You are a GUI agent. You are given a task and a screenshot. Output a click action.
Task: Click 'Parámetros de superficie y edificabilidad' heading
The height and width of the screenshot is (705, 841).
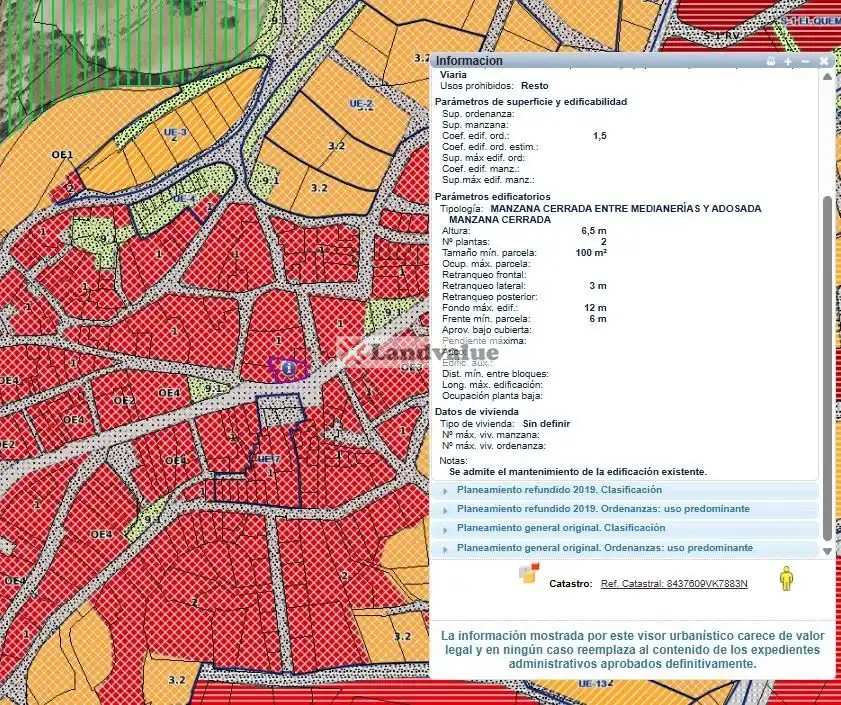(531, 102)
